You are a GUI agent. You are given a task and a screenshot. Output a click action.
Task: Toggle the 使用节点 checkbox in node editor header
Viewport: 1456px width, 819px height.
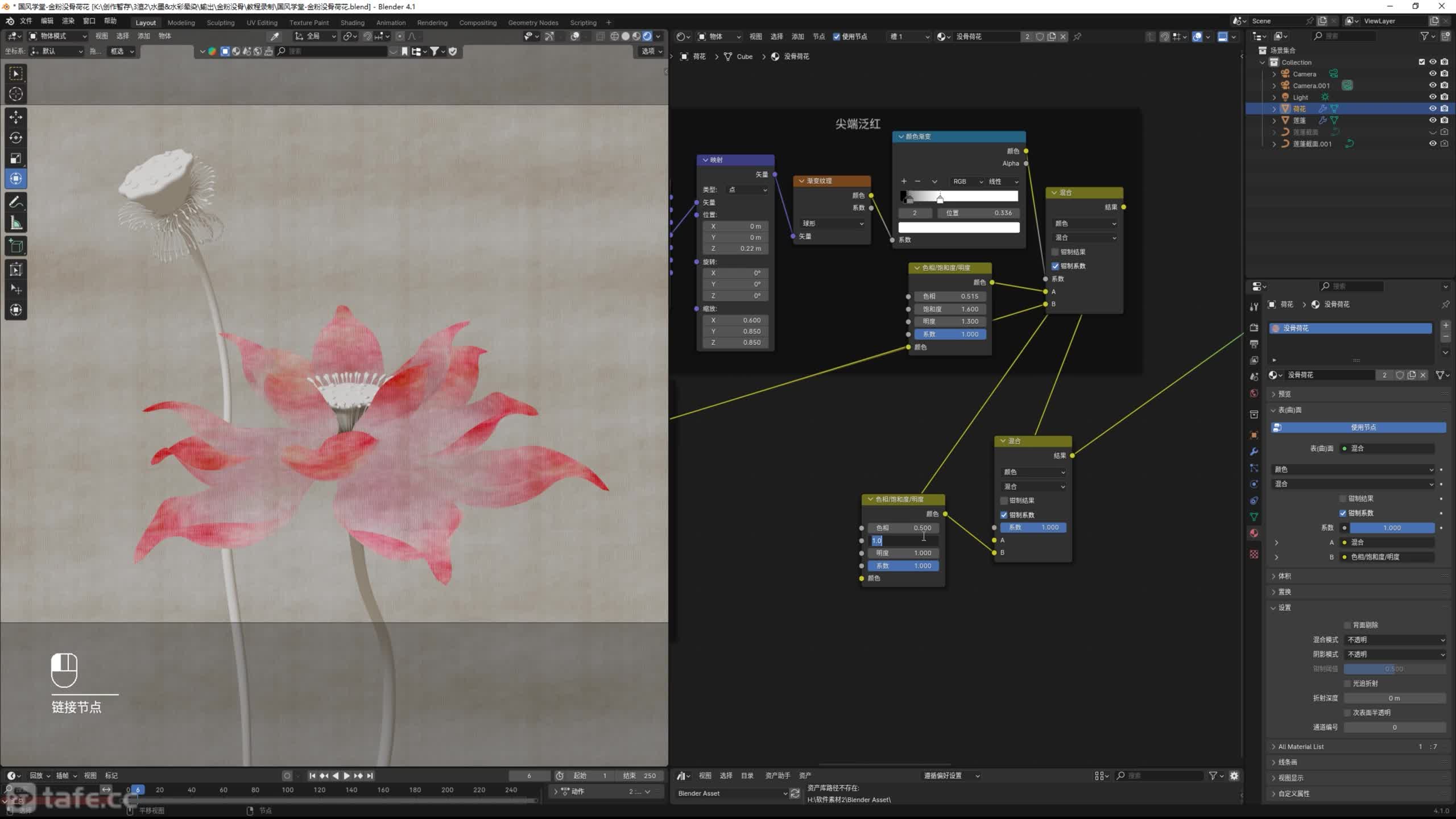(837, 36)
